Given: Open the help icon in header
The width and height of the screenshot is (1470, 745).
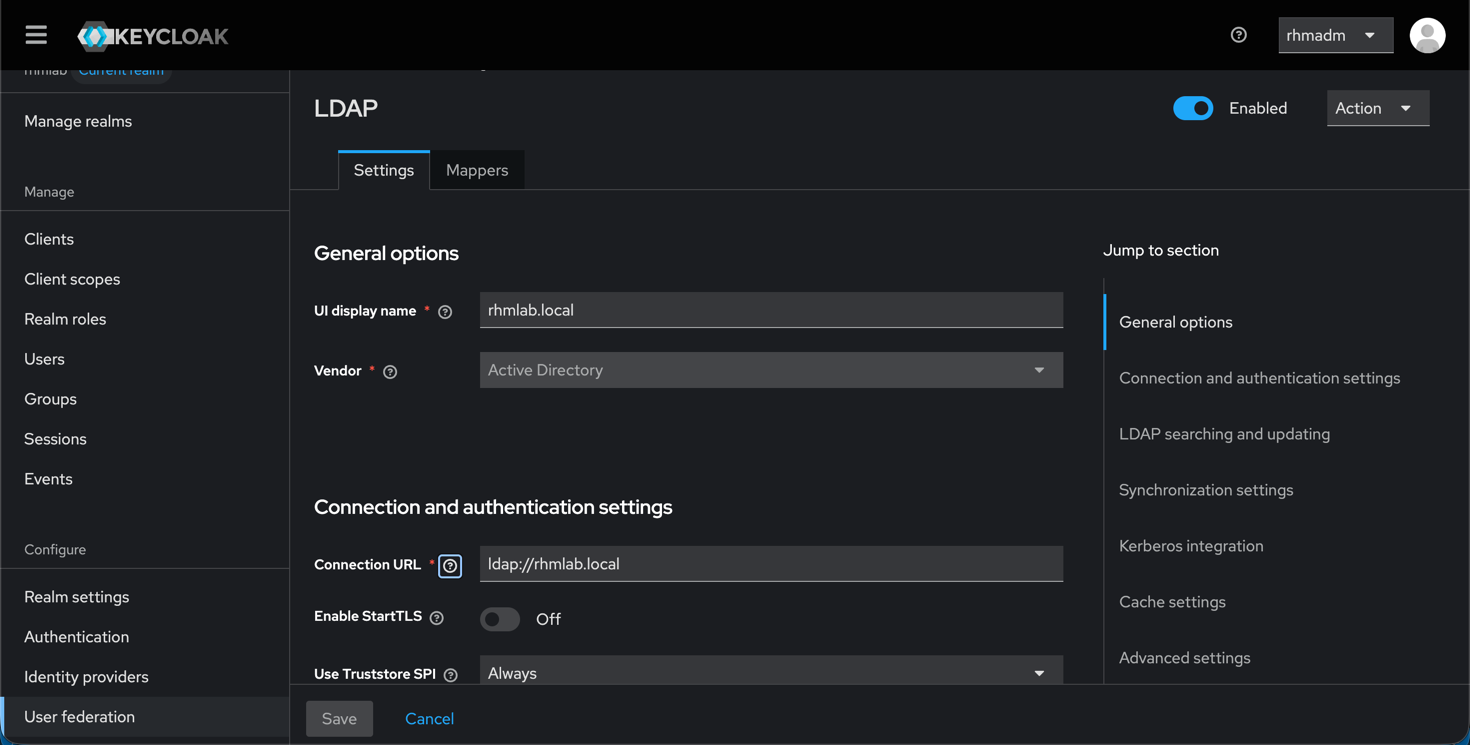Looking at the screenshot, I should (1238, 35).
